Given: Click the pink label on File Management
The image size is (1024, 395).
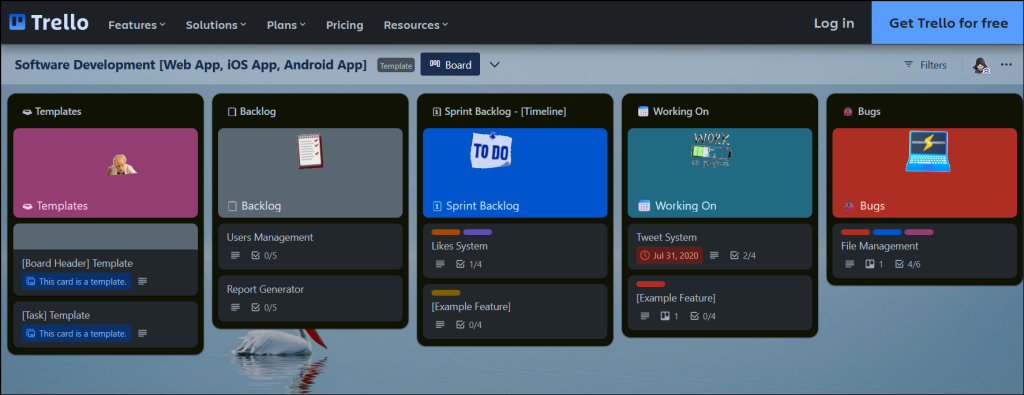Looking at the screenshot, I should [x=919, y=232].
